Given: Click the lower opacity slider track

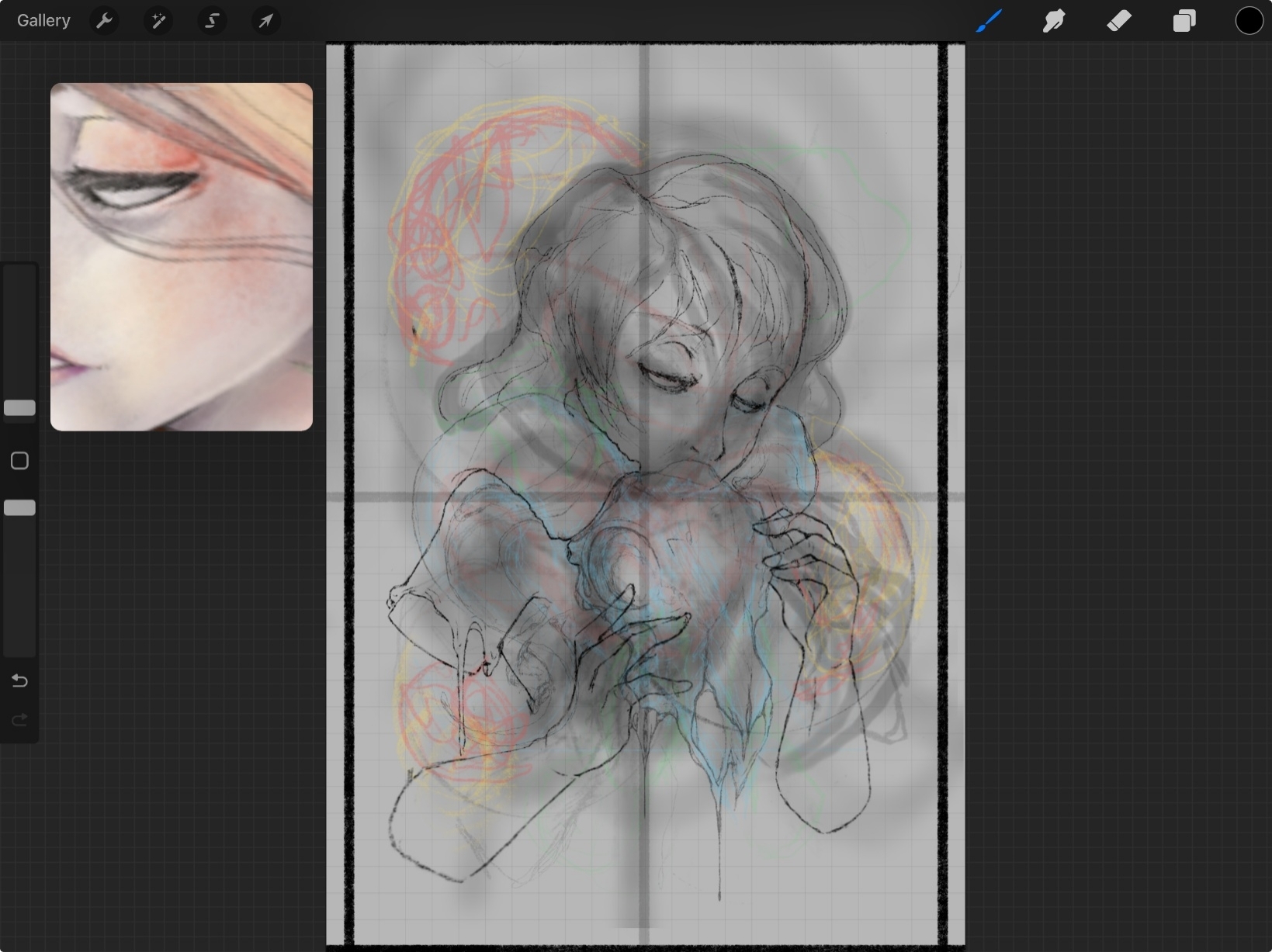Looking at the screenshot, I should [19, 590].
